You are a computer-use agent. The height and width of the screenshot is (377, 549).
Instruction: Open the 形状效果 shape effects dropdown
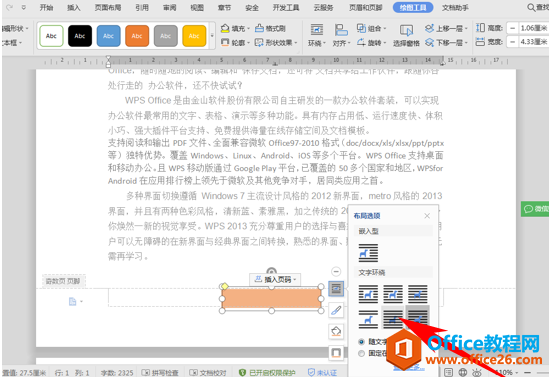pyautogui.click(x=276, y=43)
